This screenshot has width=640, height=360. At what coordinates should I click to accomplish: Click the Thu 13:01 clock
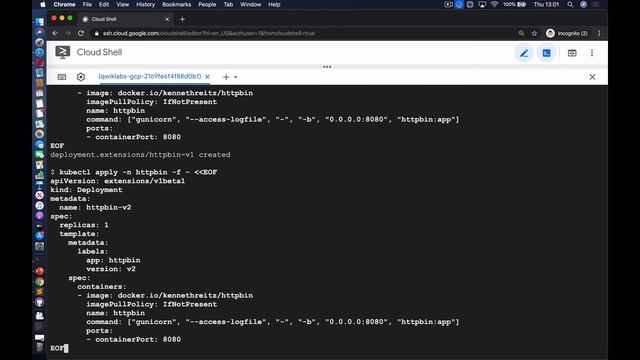(546, 4)
